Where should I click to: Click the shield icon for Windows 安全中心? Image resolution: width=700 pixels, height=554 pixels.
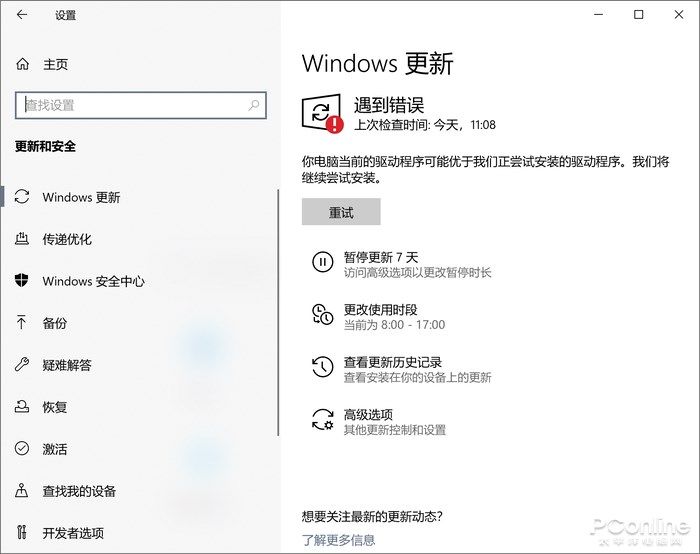click(x=21, y=280)
